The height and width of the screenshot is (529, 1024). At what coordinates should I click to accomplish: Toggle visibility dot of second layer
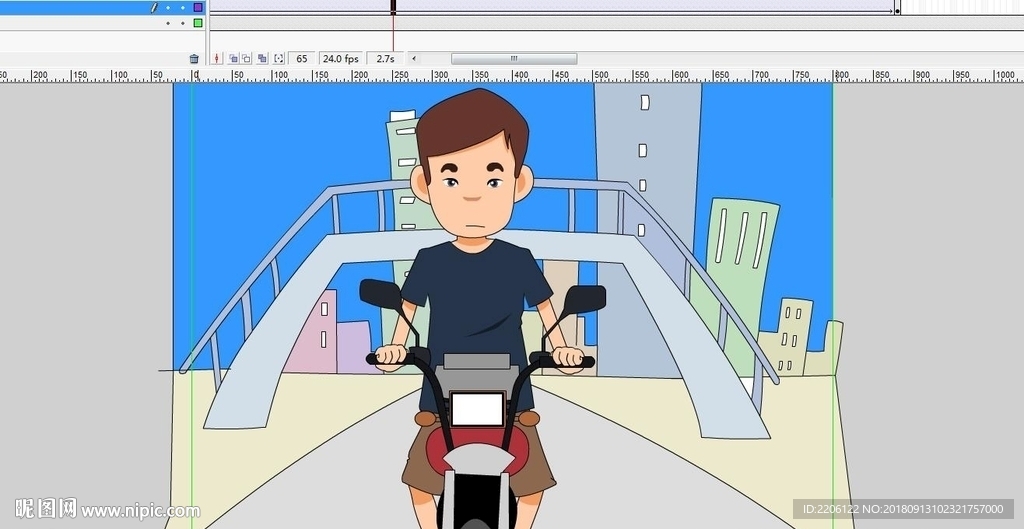pos(168,23)
